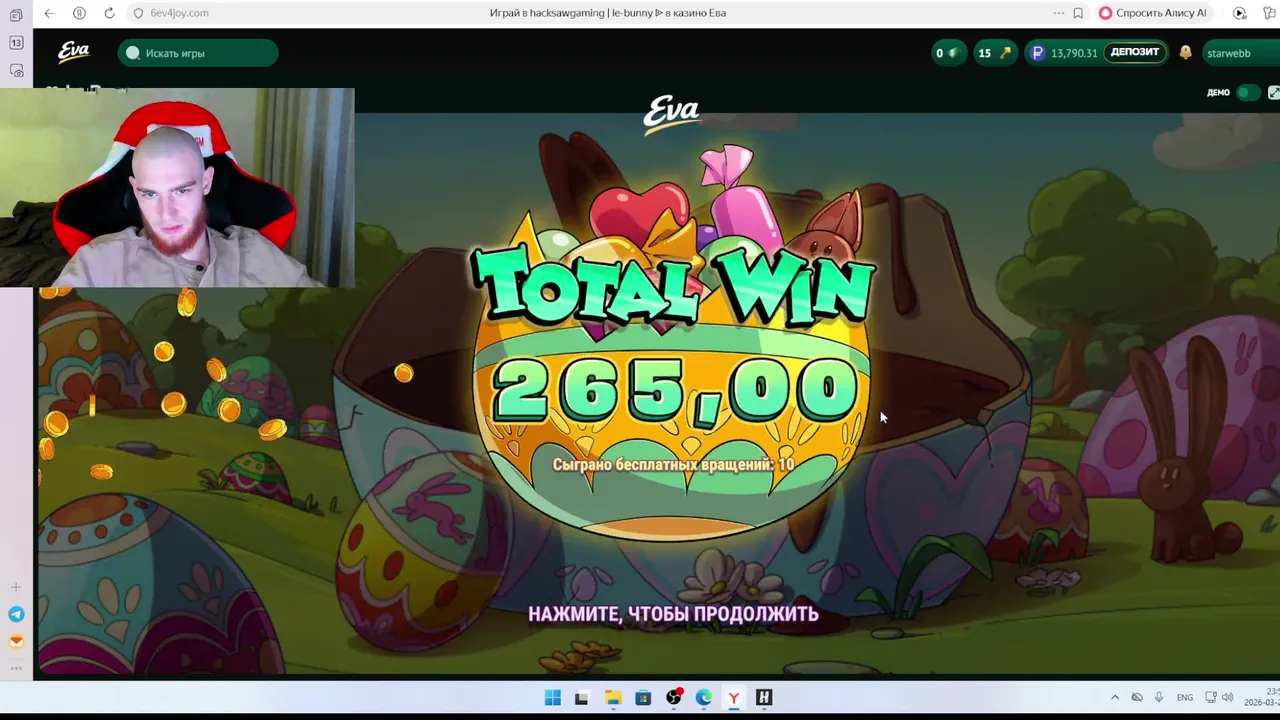Open the volume tray icon
Viewport: 1280px width, 720px height.
pos(1228,697)
